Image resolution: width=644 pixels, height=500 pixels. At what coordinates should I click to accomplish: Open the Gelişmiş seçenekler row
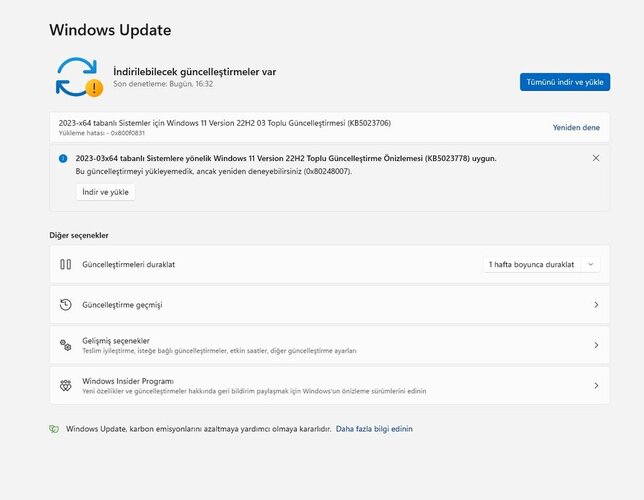329,345
